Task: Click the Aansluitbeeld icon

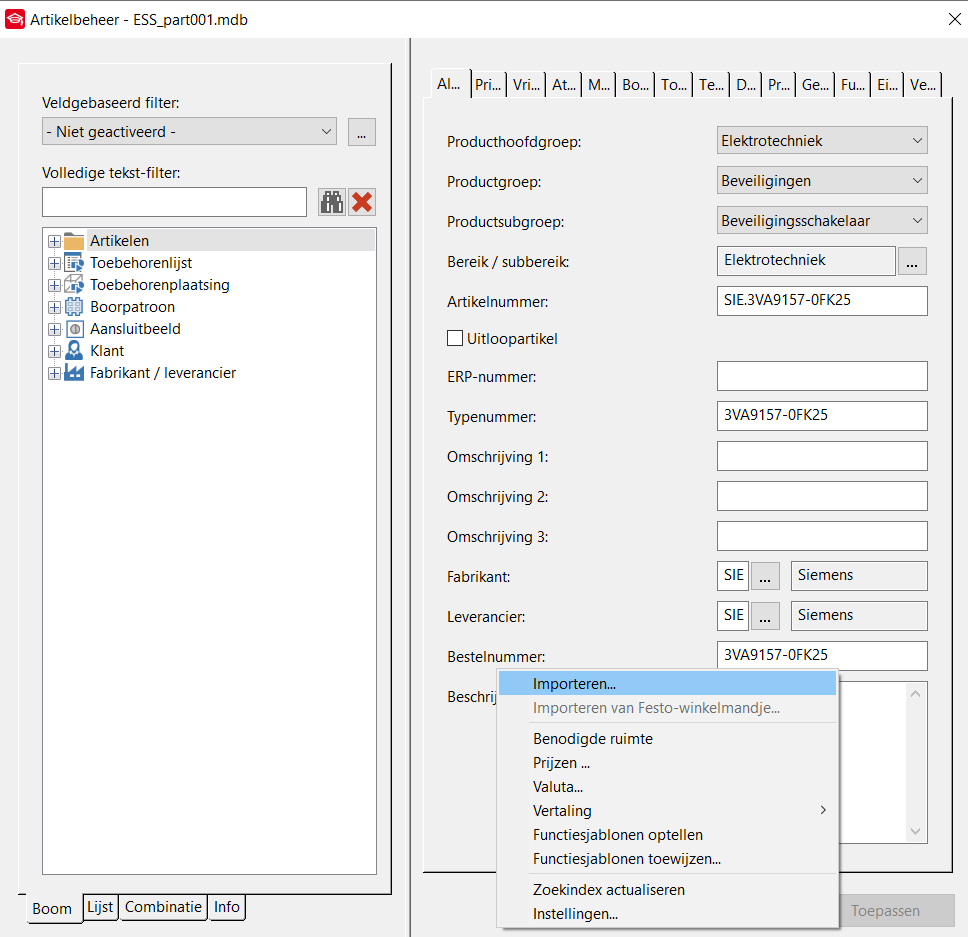Action: click(x=74, y=329)
